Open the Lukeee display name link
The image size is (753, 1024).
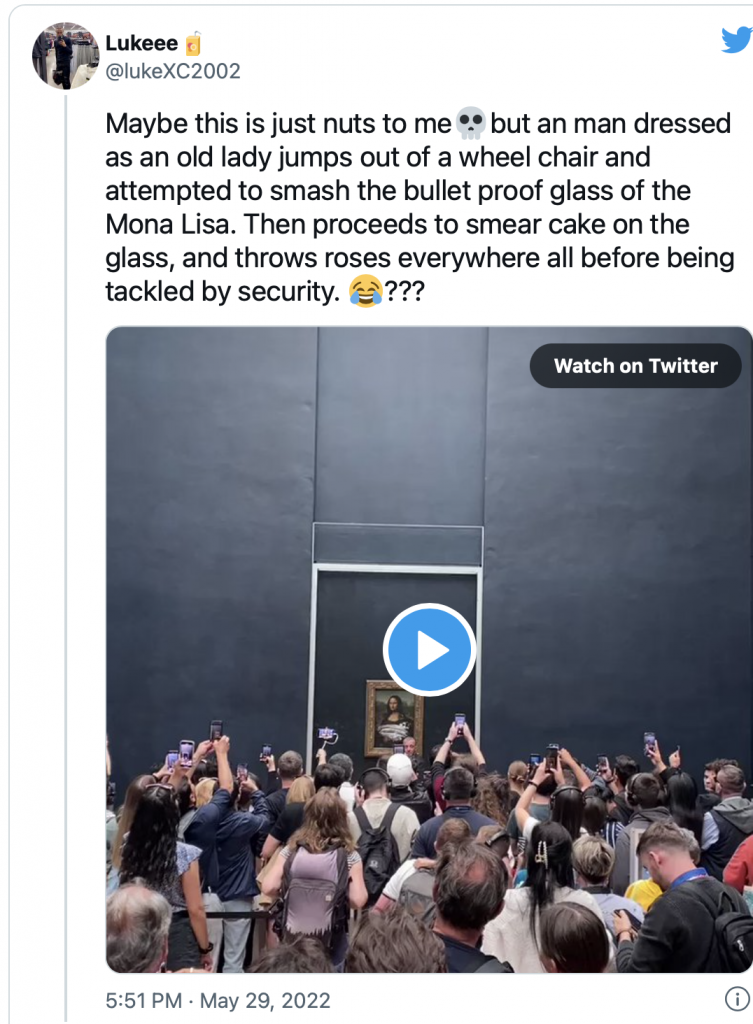(142, 44)
